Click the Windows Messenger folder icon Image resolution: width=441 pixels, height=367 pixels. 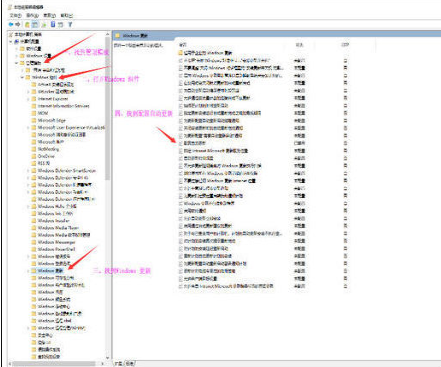(34, 242)
